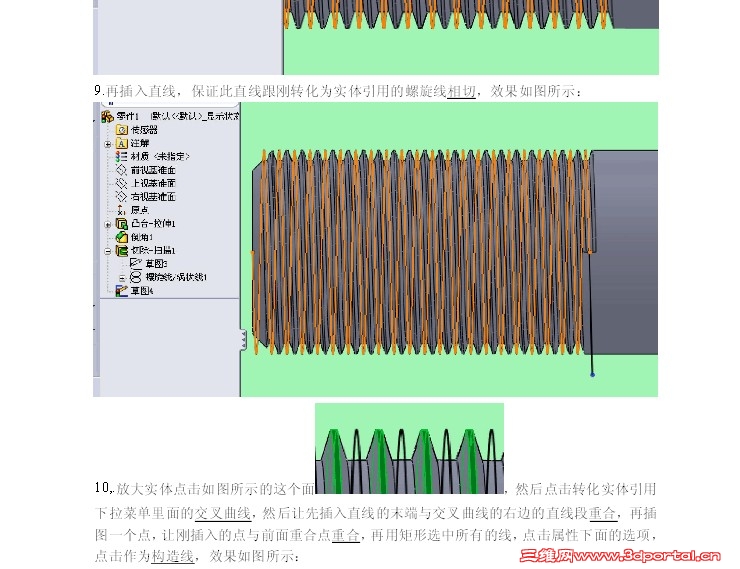Select the 原点 origin icon
The height and width of the screenshot is (569, 740).
click(x=121, y=210)
